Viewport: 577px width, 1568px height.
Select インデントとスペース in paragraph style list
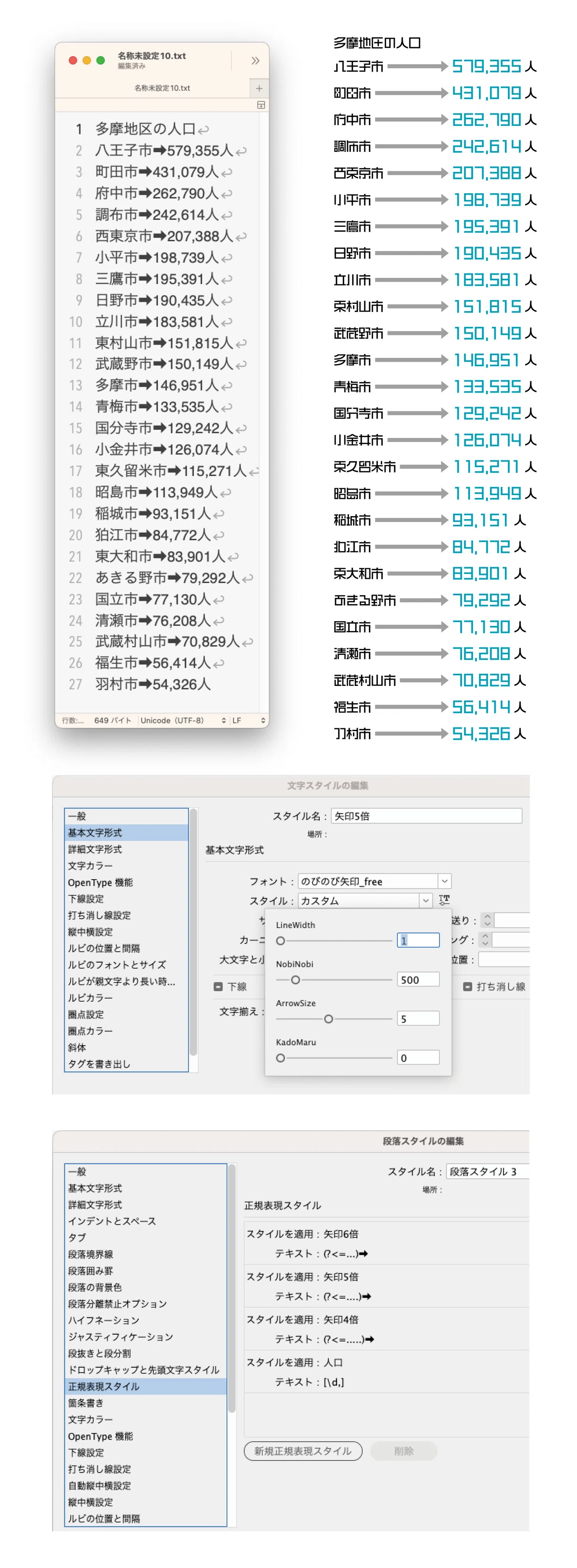[x=146, y=1220]
